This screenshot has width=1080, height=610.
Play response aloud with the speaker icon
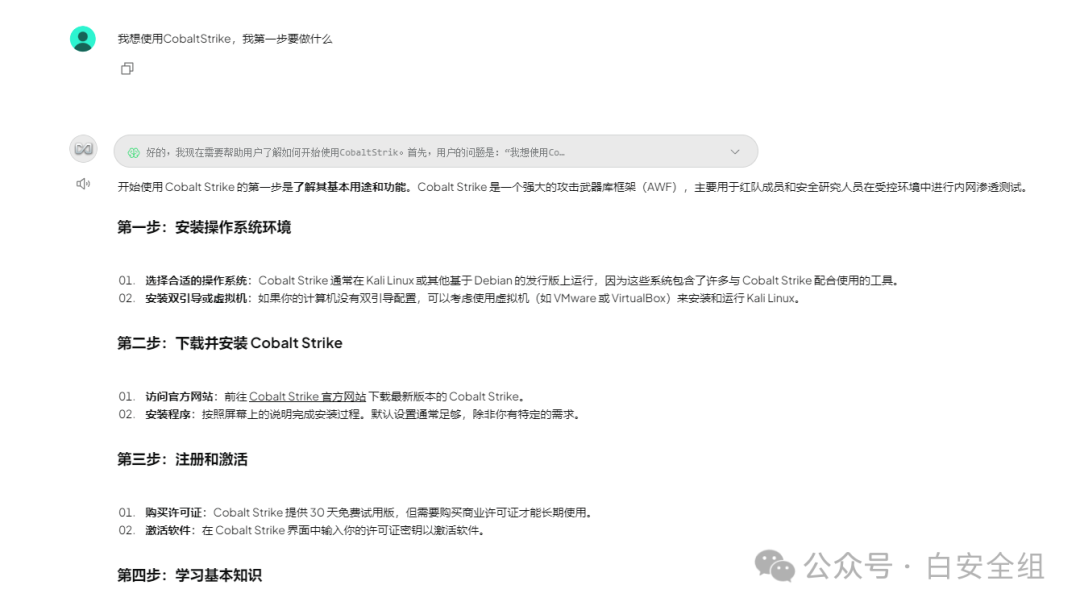point(83,184)
